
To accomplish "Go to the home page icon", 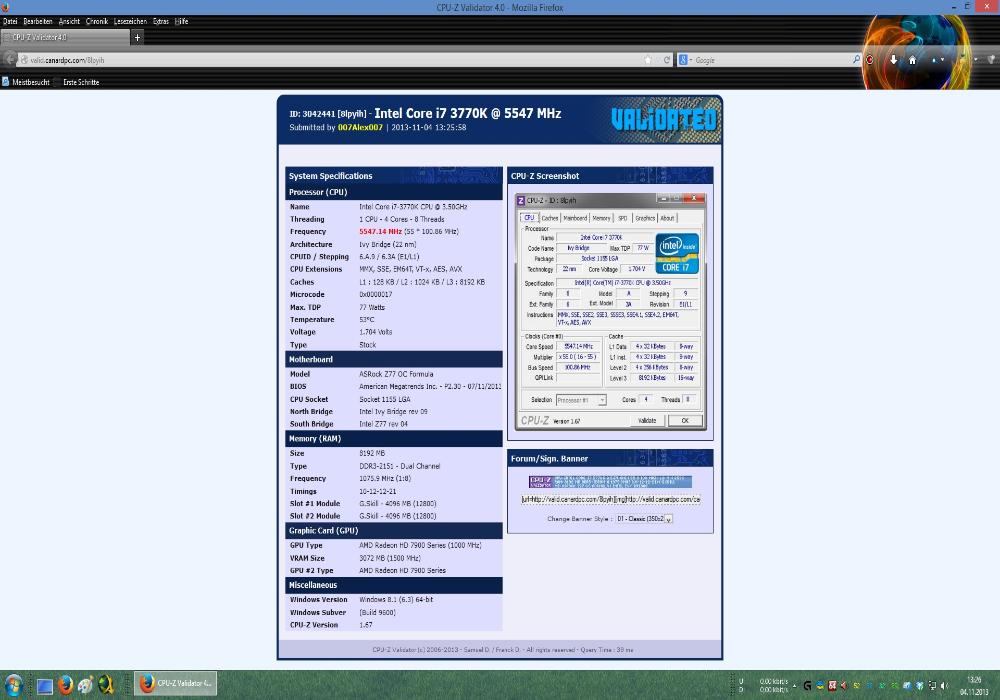I will [913, 60].
